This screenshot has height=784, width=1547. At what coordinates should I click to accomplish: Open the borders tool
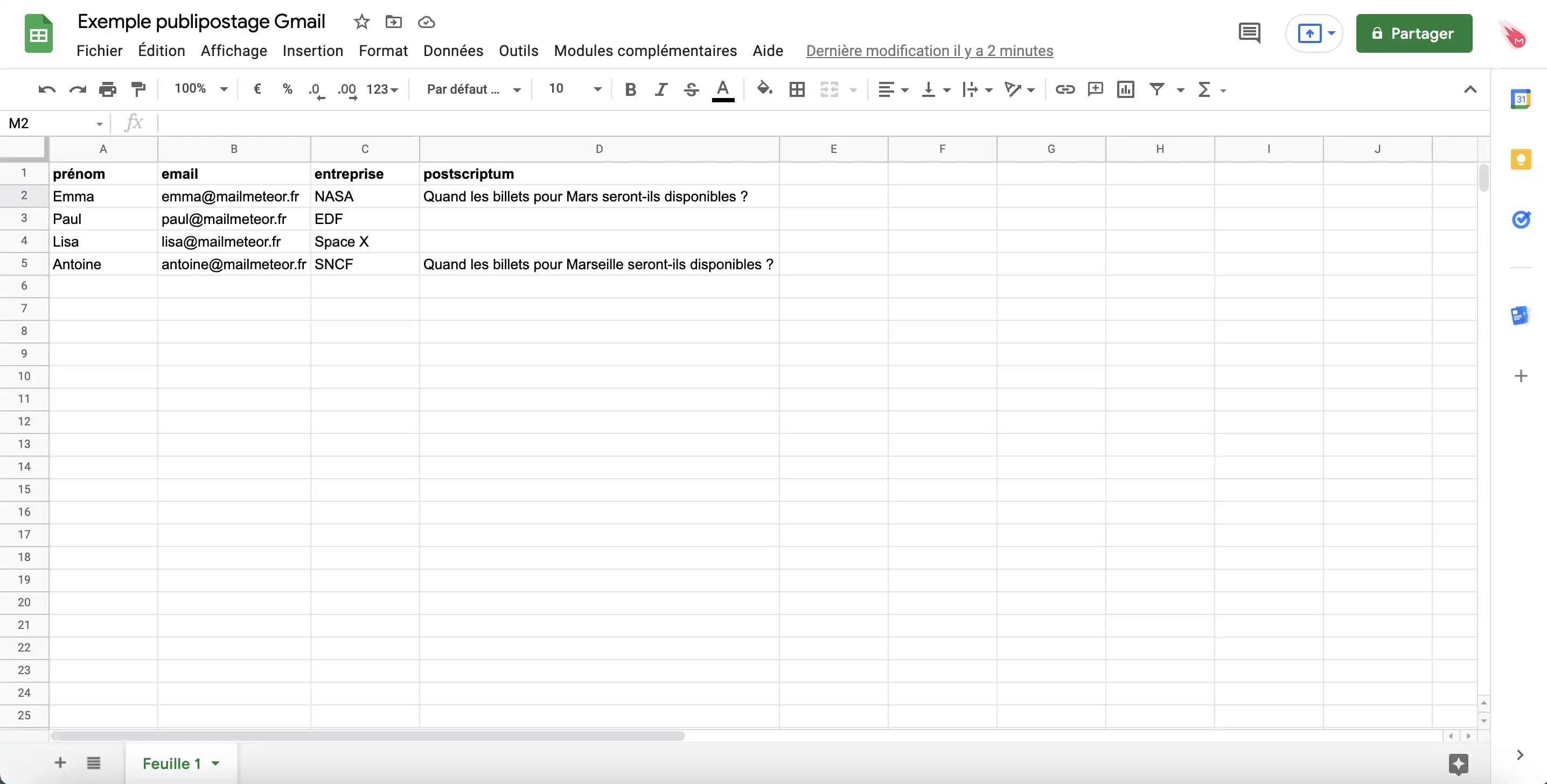point(797,89)
